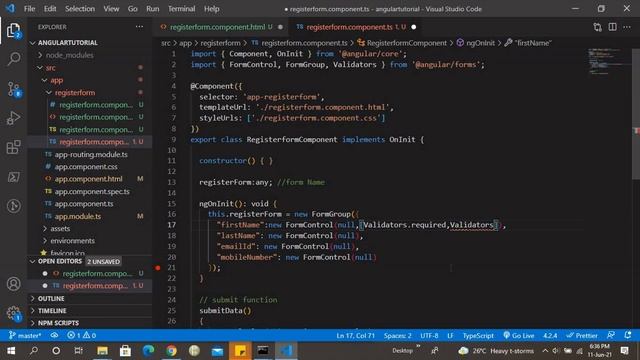Screen dimensions: 640x360
Task: Open the Selection menu
Action: [x=80, y=9]
